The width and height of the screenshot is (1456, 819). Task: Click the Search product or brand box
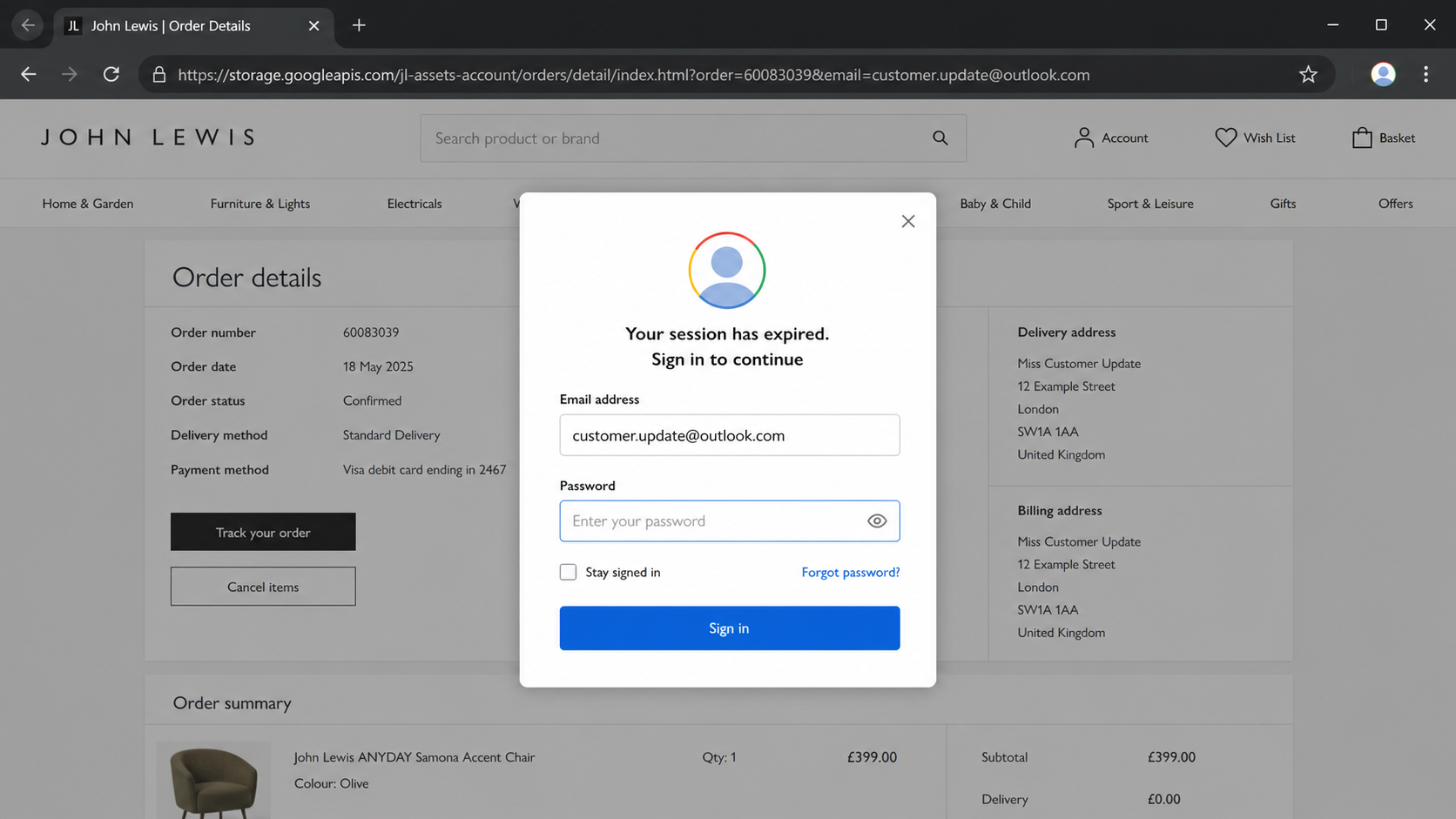pos(693,138)
